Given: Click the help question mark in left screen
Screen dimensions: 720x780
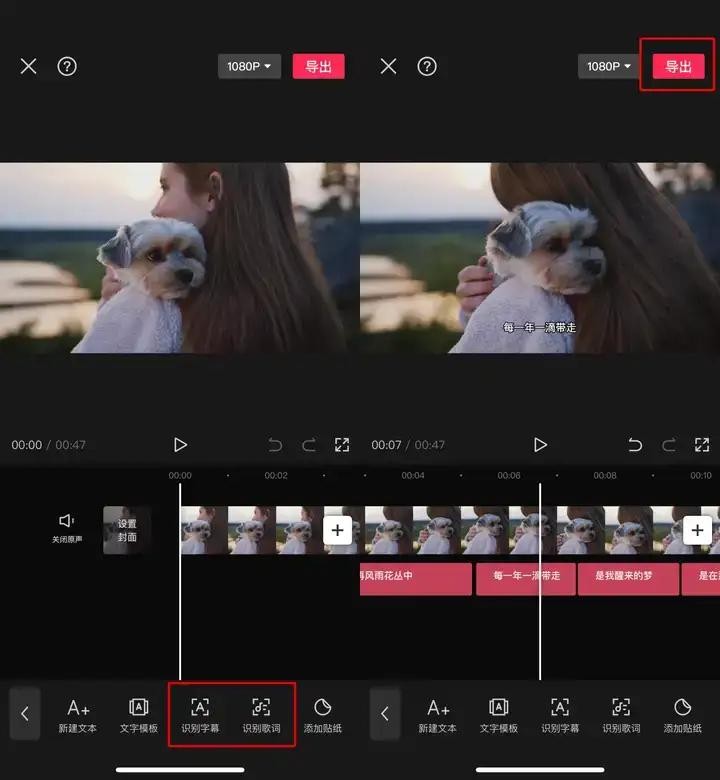Looking at the screenshot, I should (67, 66).
